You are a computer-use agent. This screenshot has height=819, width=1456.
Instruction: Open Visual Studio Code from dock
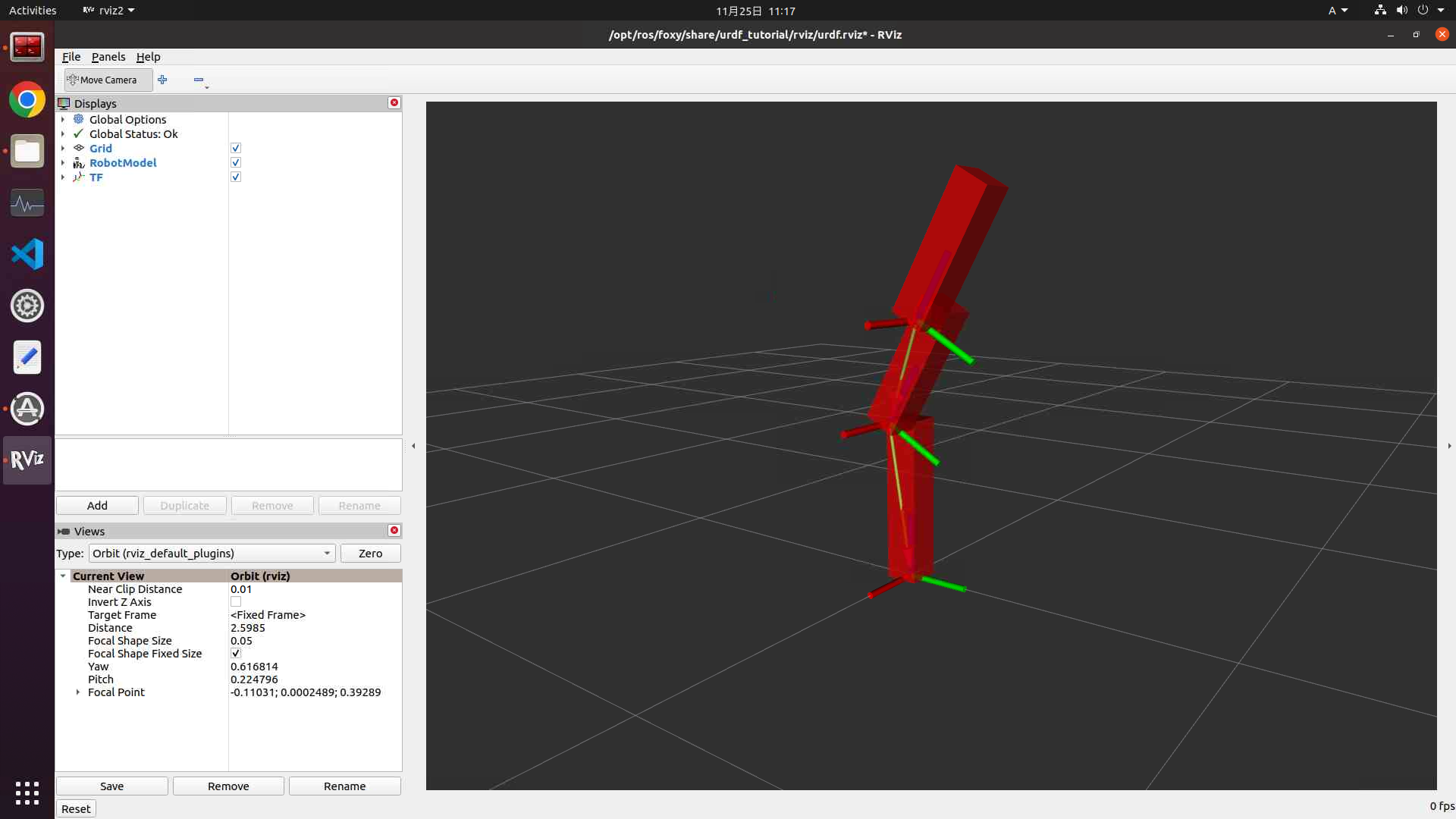click(x=27, y=254)
